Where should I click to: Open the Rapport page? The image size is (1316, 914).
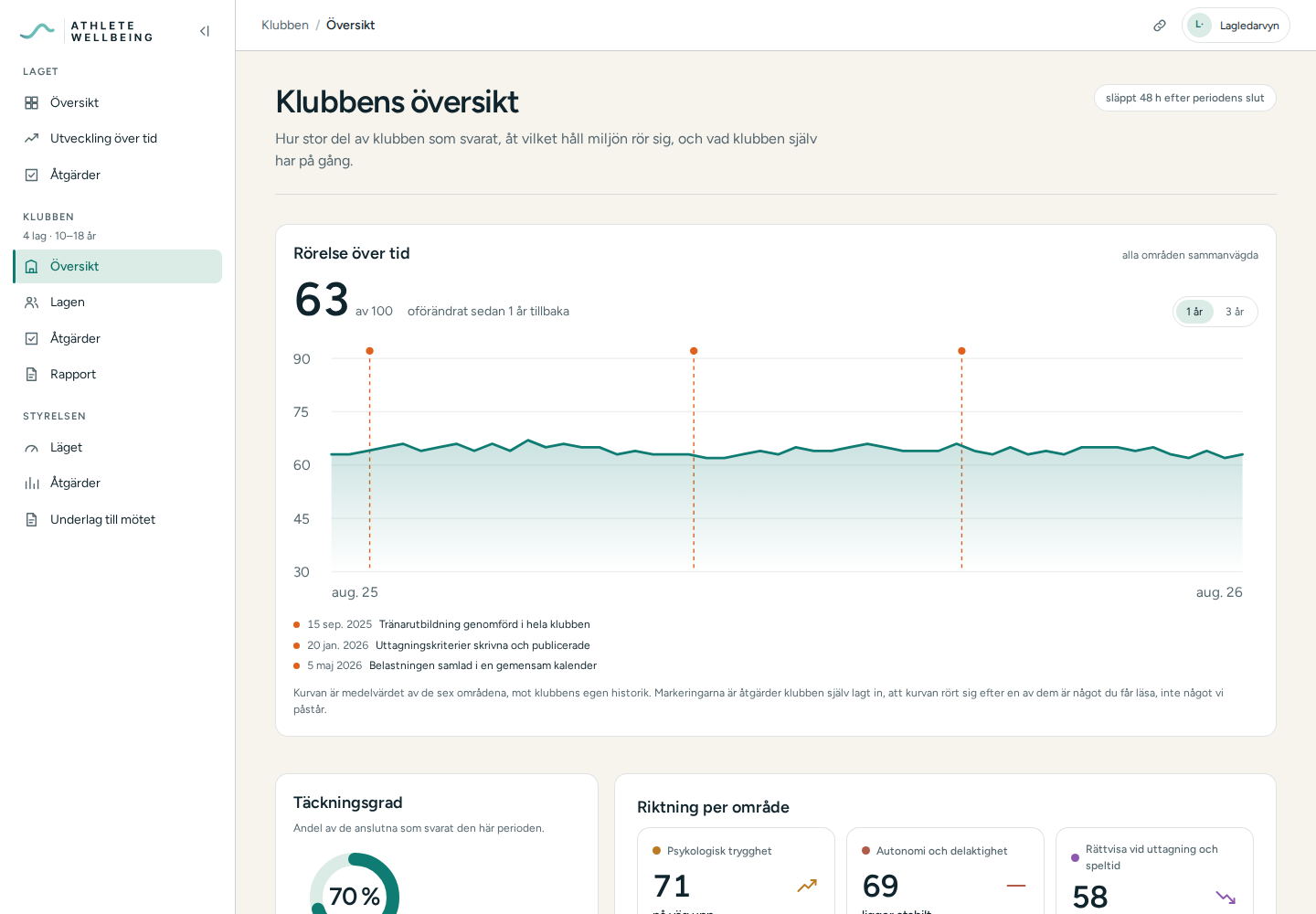117,375
